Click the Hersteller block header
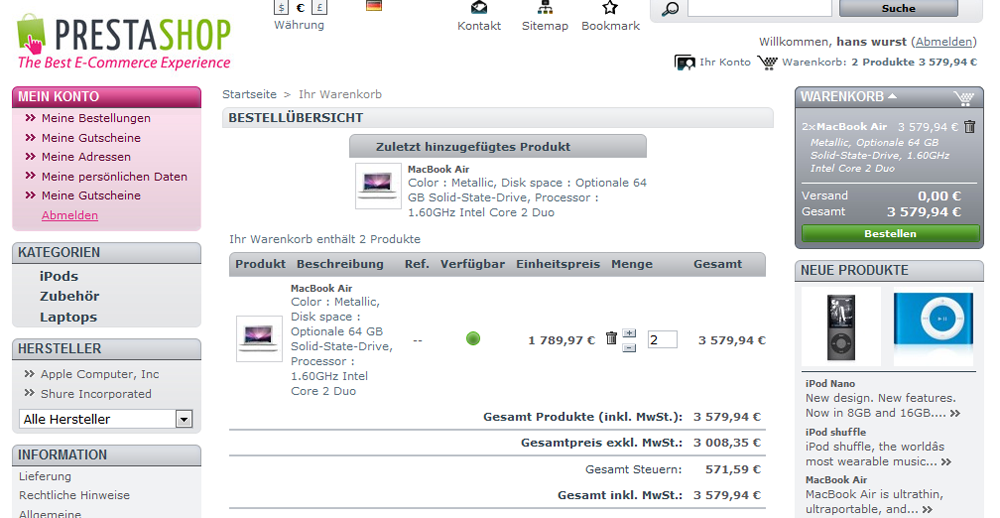Image resolution: width=1000 pixels, height=518 pixels. point(107,349)
